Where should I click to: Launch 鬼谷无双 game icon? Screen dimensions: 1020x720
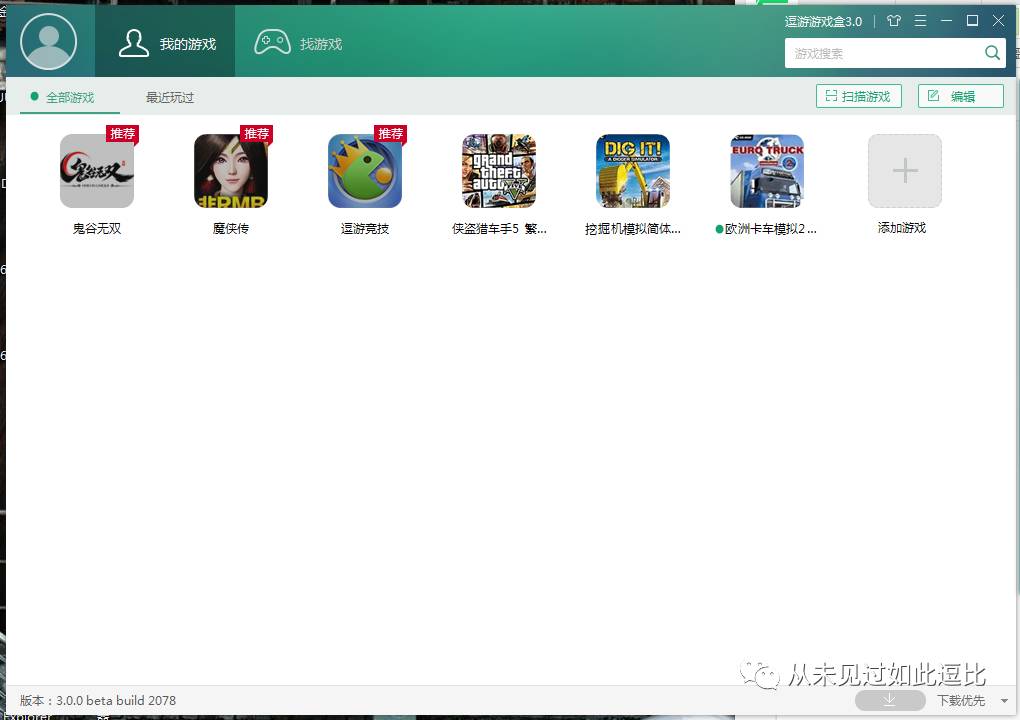coord(97,171)
